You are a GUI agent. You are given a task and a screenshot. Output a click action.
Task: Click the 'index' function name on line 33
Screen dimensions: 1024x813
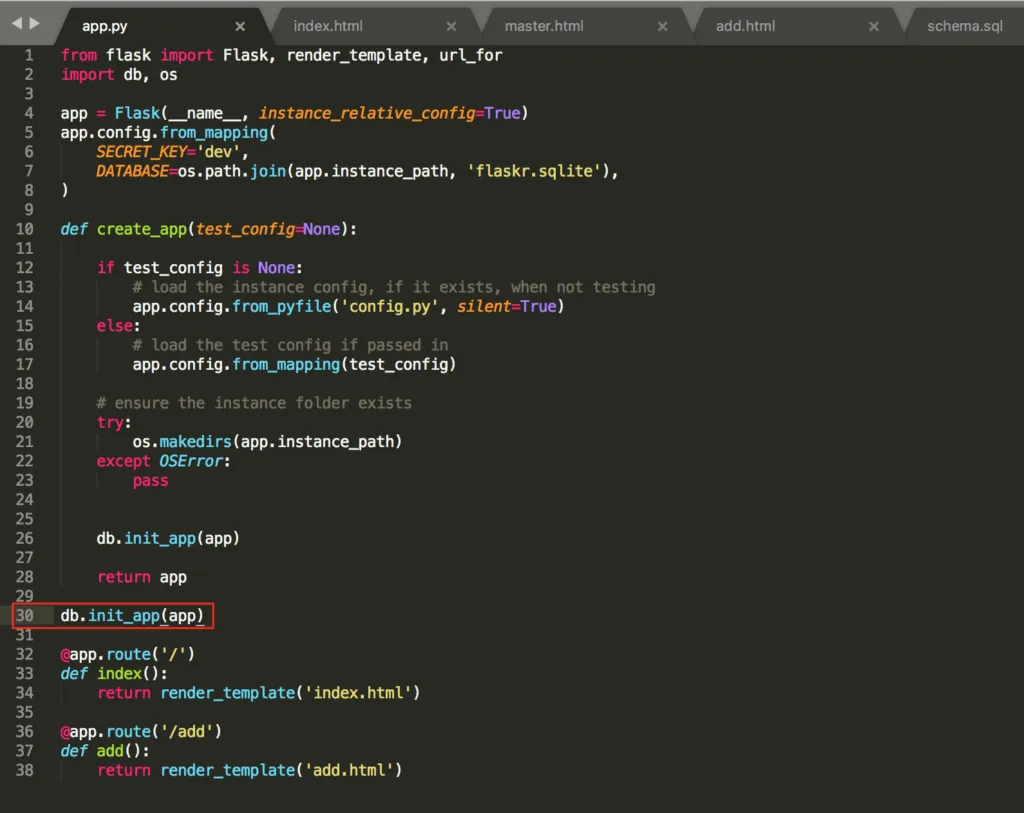(x=119, y=673)
